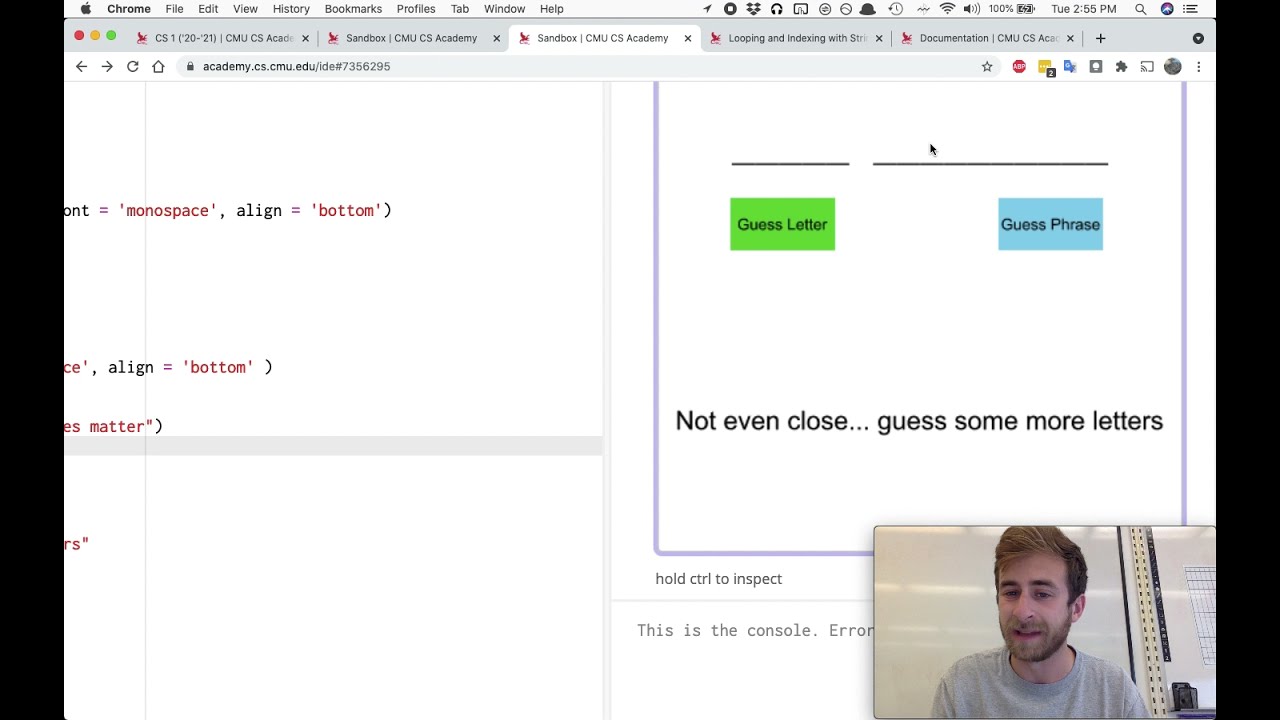Viewport: 1280px width, 720px height.
Task: Click the code line ending with es matter")
Action: pos(114,426)
